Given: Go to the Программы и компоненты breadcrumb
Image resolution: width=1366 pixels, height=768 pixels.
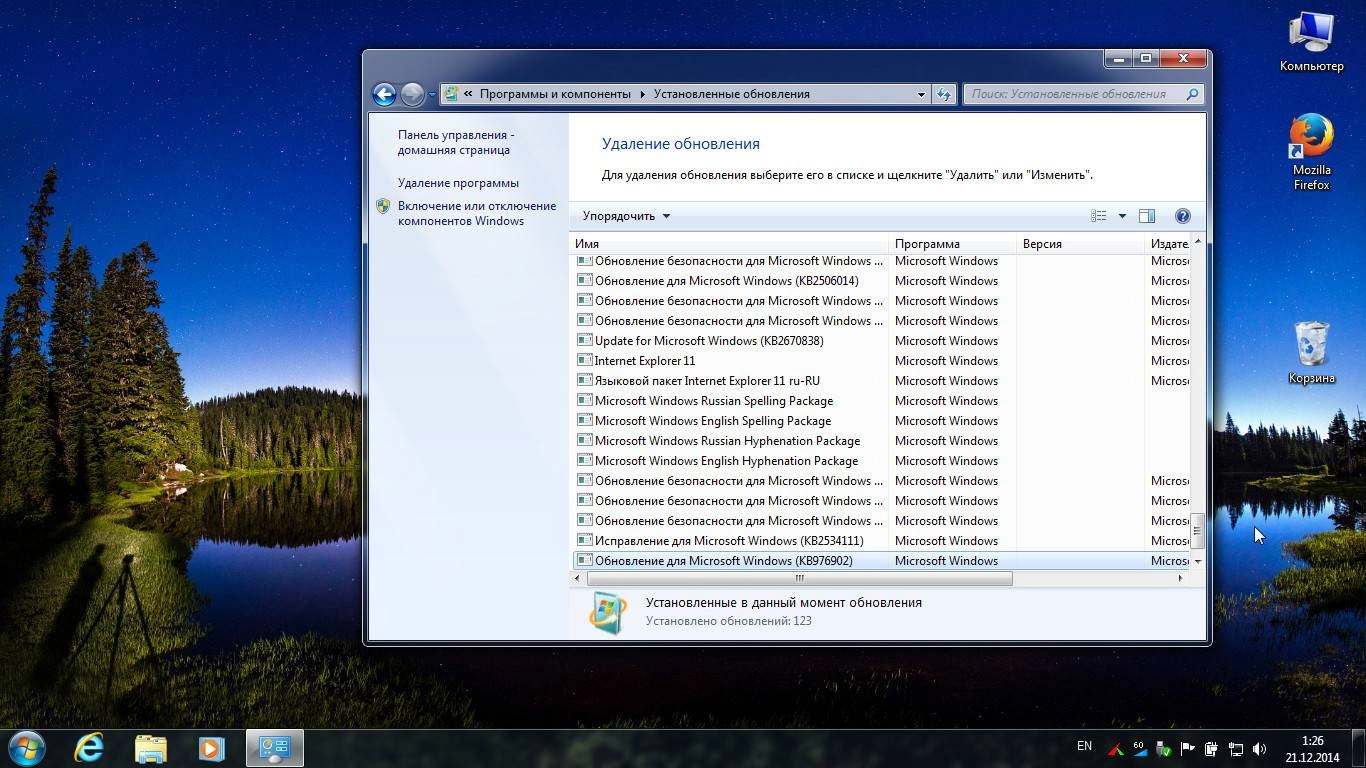Looking at the screenshot, I should tap(555, 94).
